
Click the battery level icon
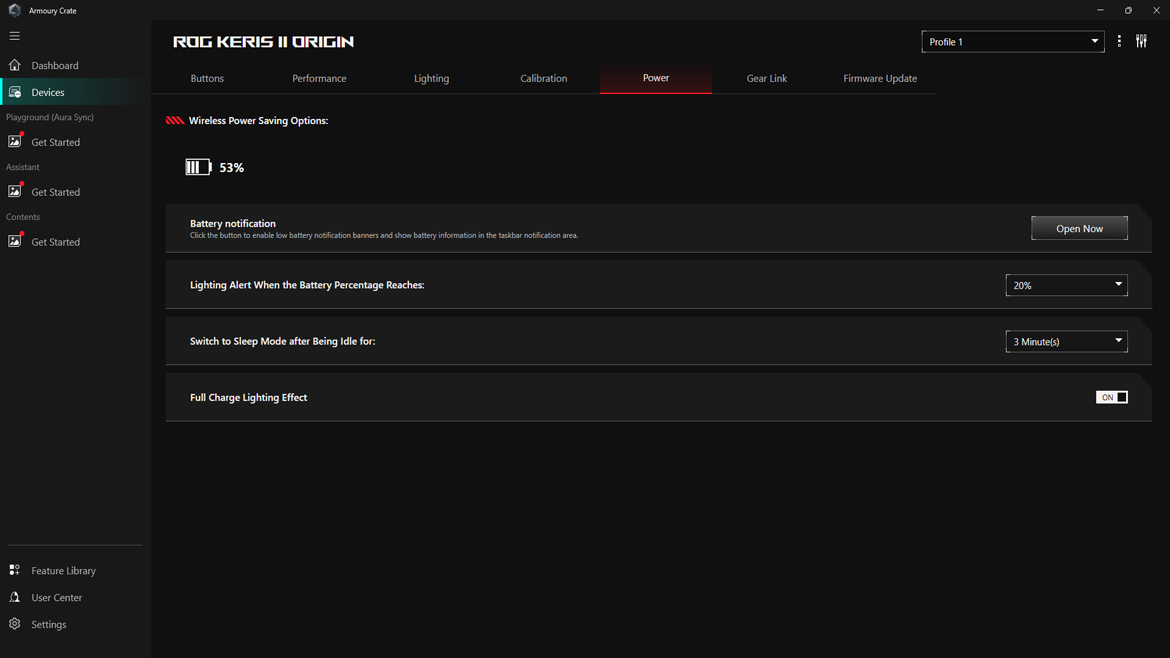(198, 167)
